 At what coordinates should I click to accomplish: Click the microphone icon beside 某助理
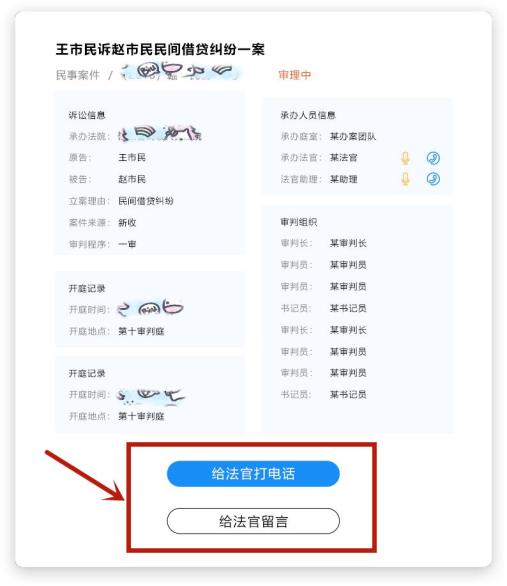[x=405, y=179]
